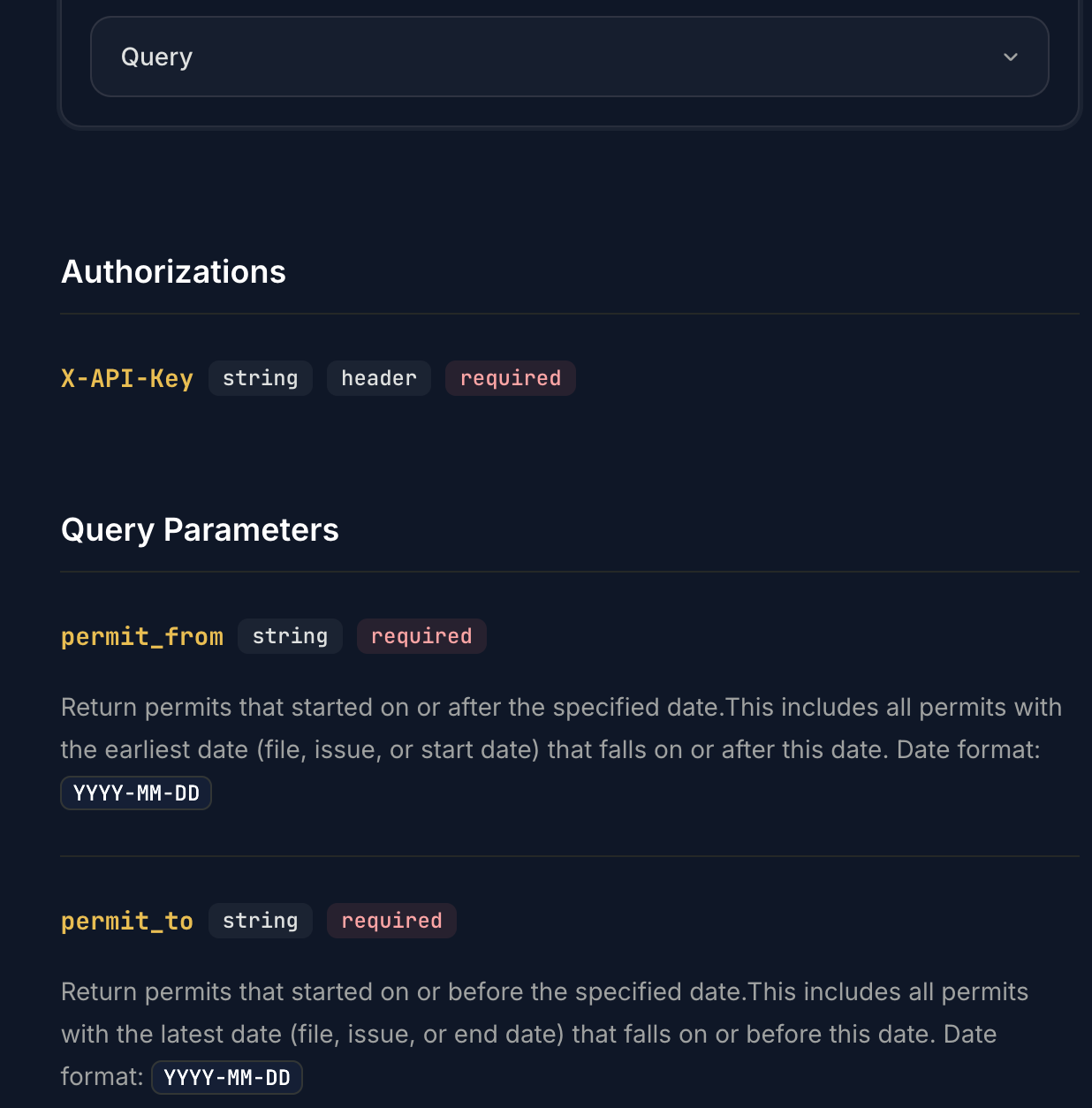
Task: Select the X-API-Key authorization name
Action: pos(126,378)
